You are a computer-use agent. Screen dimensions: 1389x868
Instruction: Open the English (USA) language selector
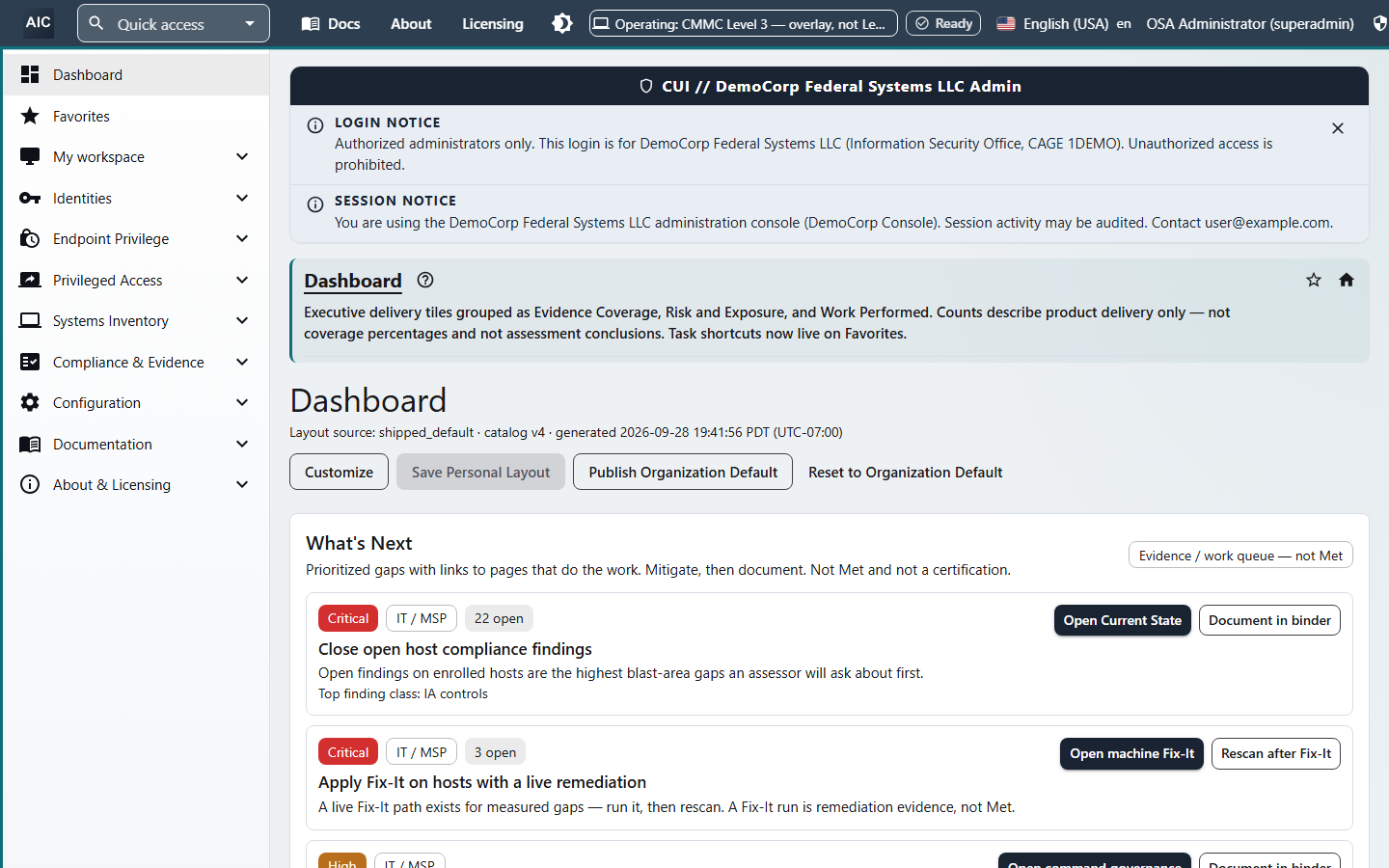click(x=1064, y=23)
